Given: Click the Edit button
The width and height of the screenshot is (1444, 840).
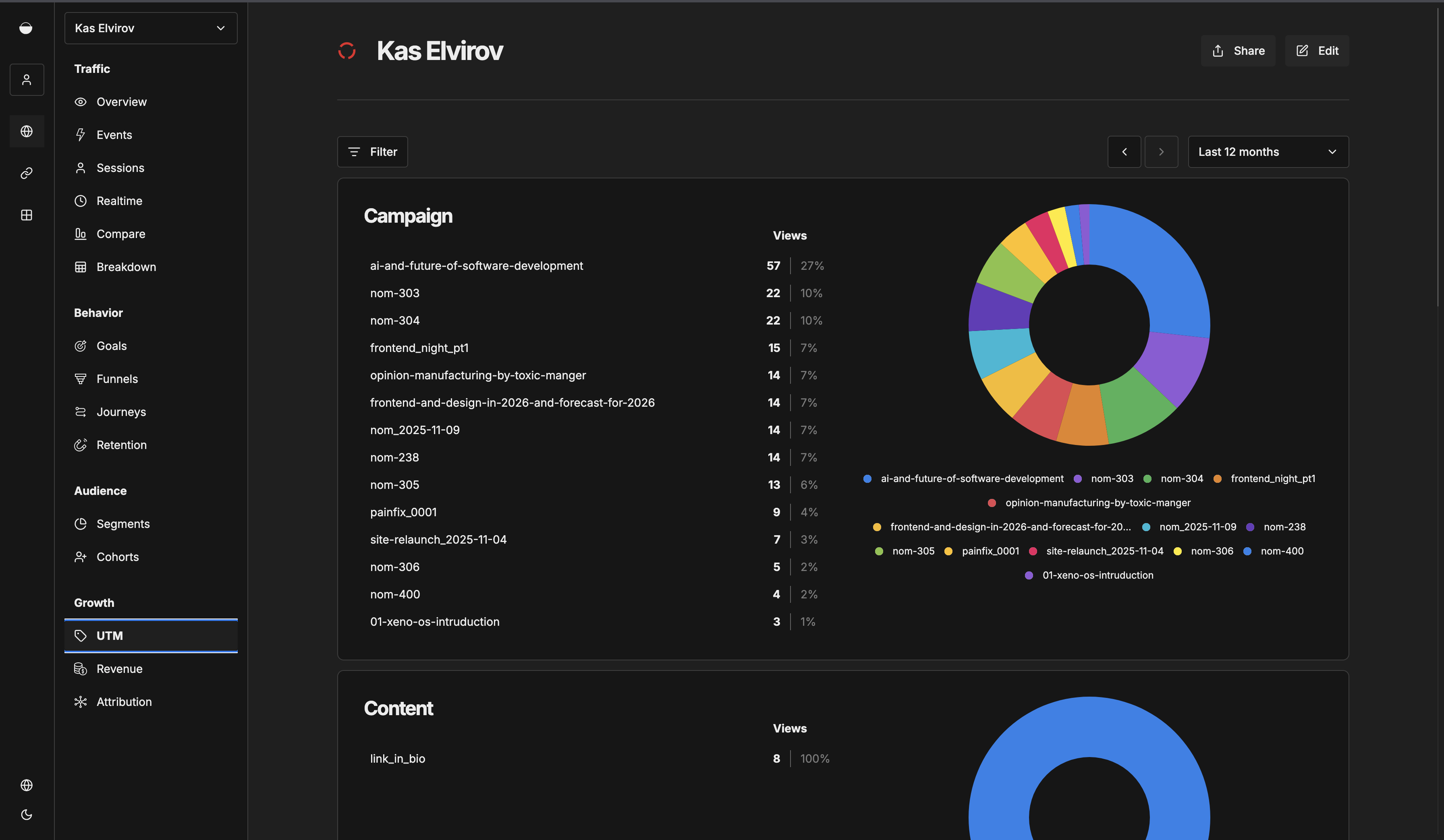Looking at the screenshot, I should pyautogui.click(x=1317, y=51).
